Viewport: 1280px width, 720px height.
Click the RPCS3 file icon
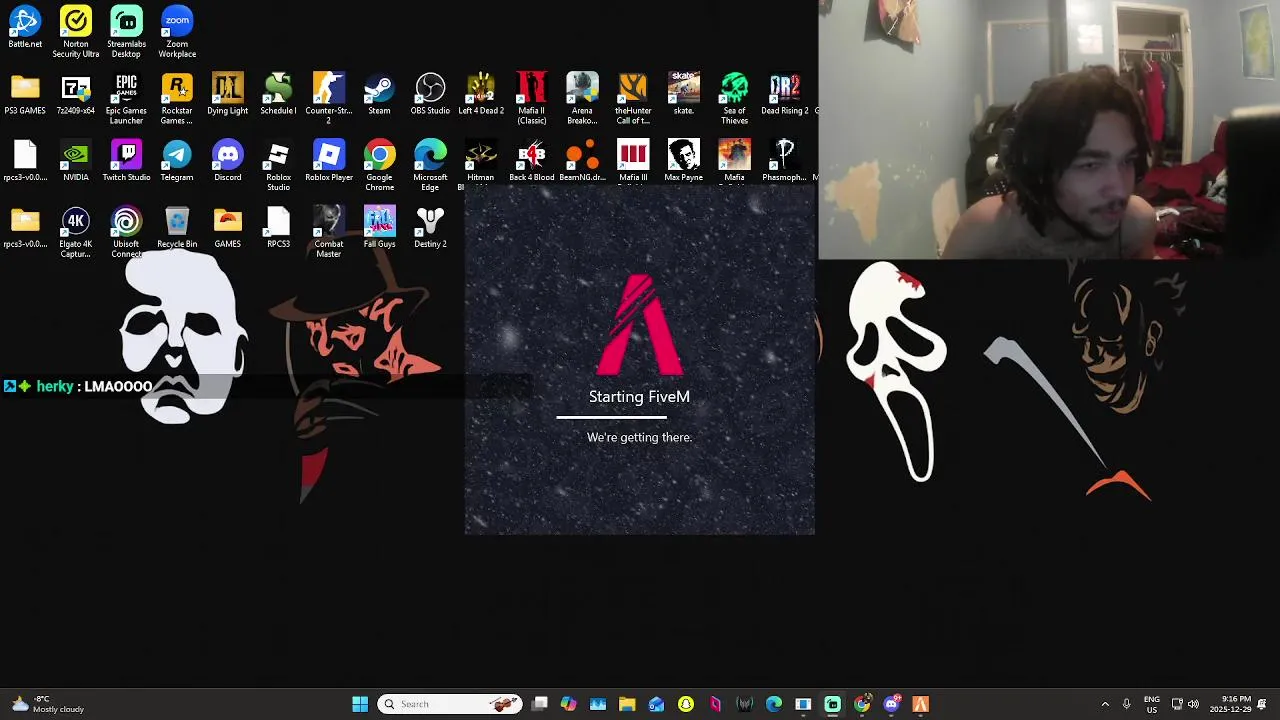[x=278, y=227]
